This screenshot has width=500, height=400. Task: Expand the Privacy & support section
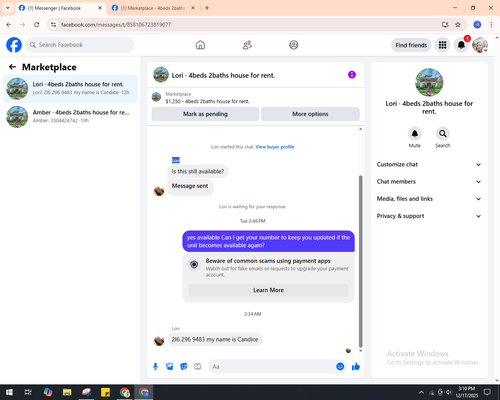click(x=429, y=216)
